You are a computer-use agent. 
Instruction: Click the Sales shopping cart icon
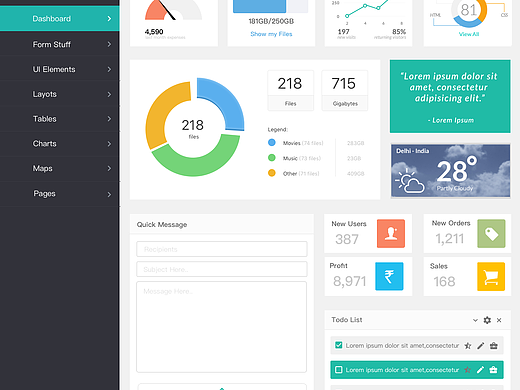point(491,276)
